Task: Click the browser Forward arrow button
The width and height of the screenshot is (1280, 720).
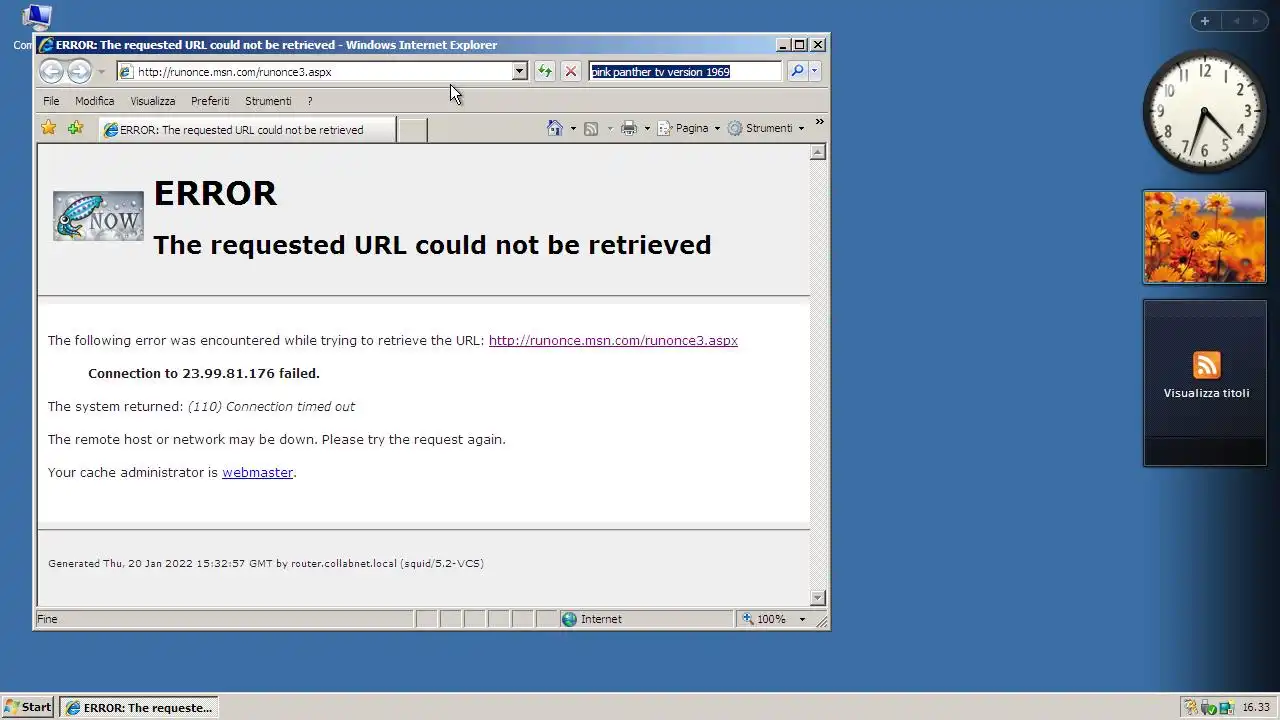Action: 79,71
